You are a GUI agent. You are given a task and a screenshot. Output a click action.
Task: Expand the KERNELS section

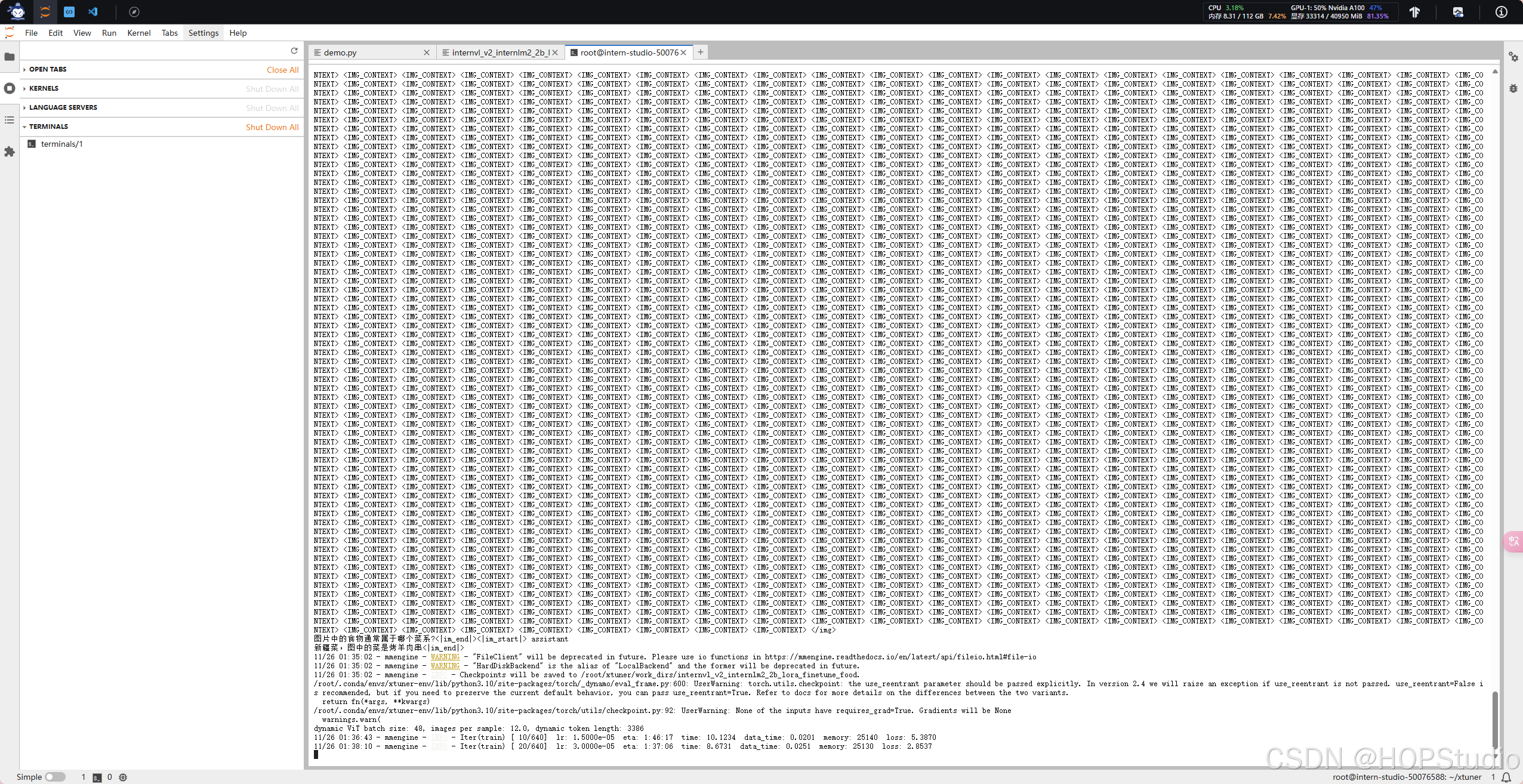click(x=44, y=88)
